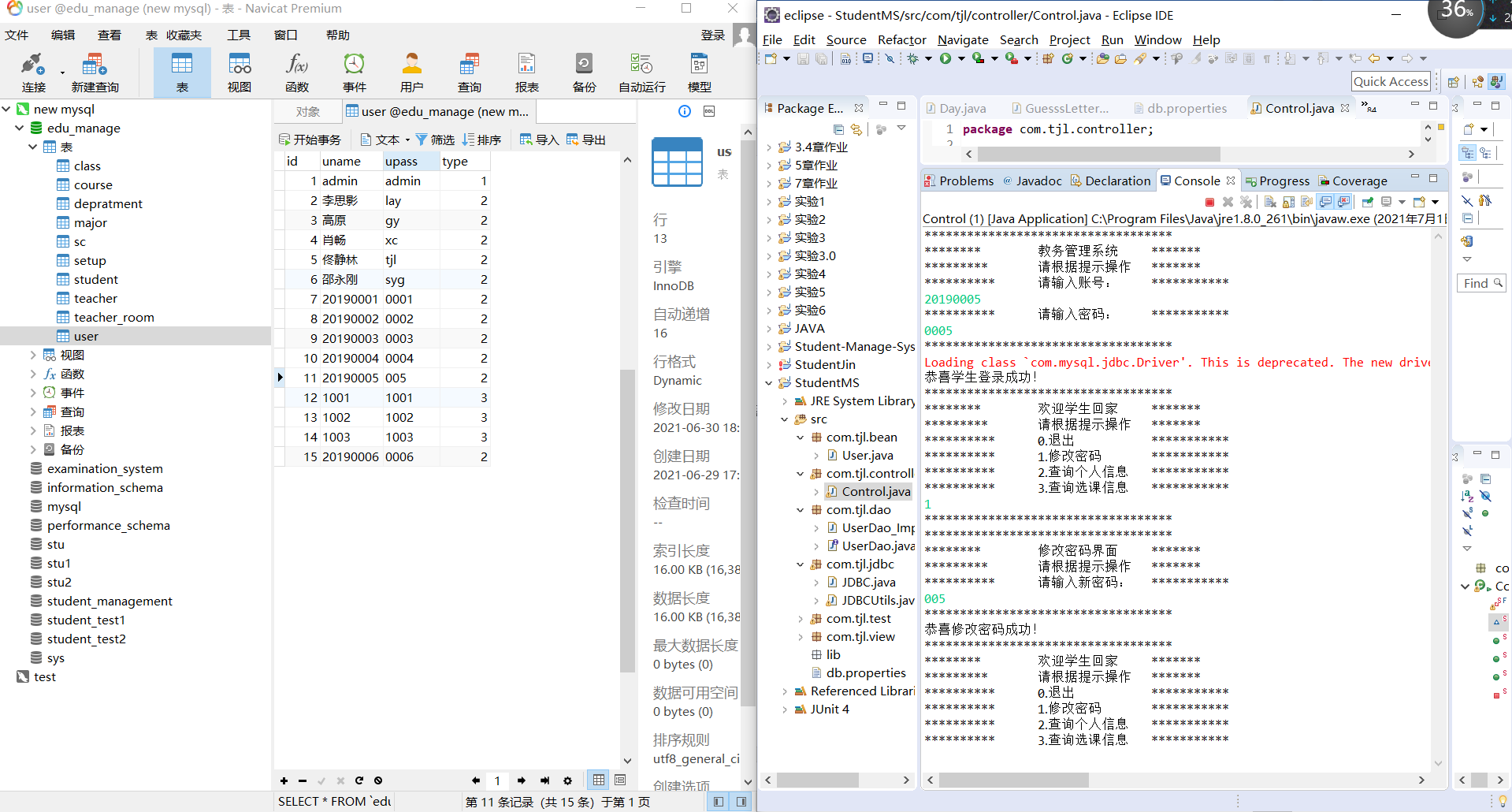This screenshot has height=812, width=1512.
Task: Select the Navicat Table (表) toolbar icon
Action: point(182,72)
